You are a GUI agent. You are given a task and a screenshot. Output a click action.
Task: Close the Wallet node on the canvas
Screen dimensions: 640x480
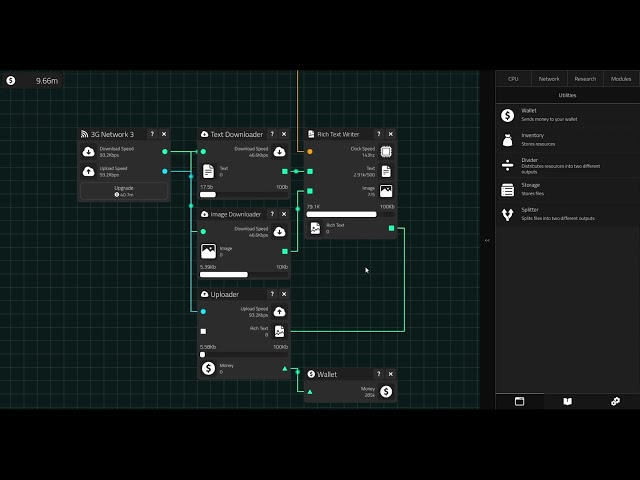pos(391,374)
